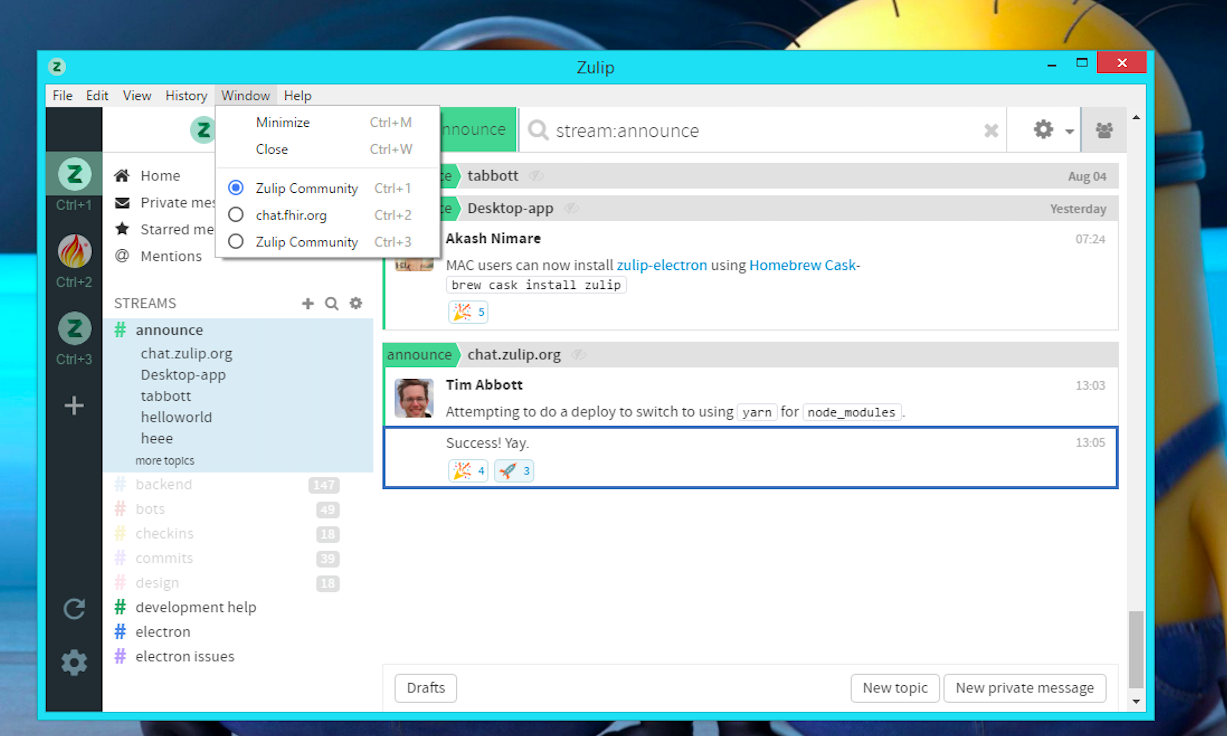Open the tabbott topic in sidebar
Viewport: 1227px width, 736px height.
click(166, 396)
